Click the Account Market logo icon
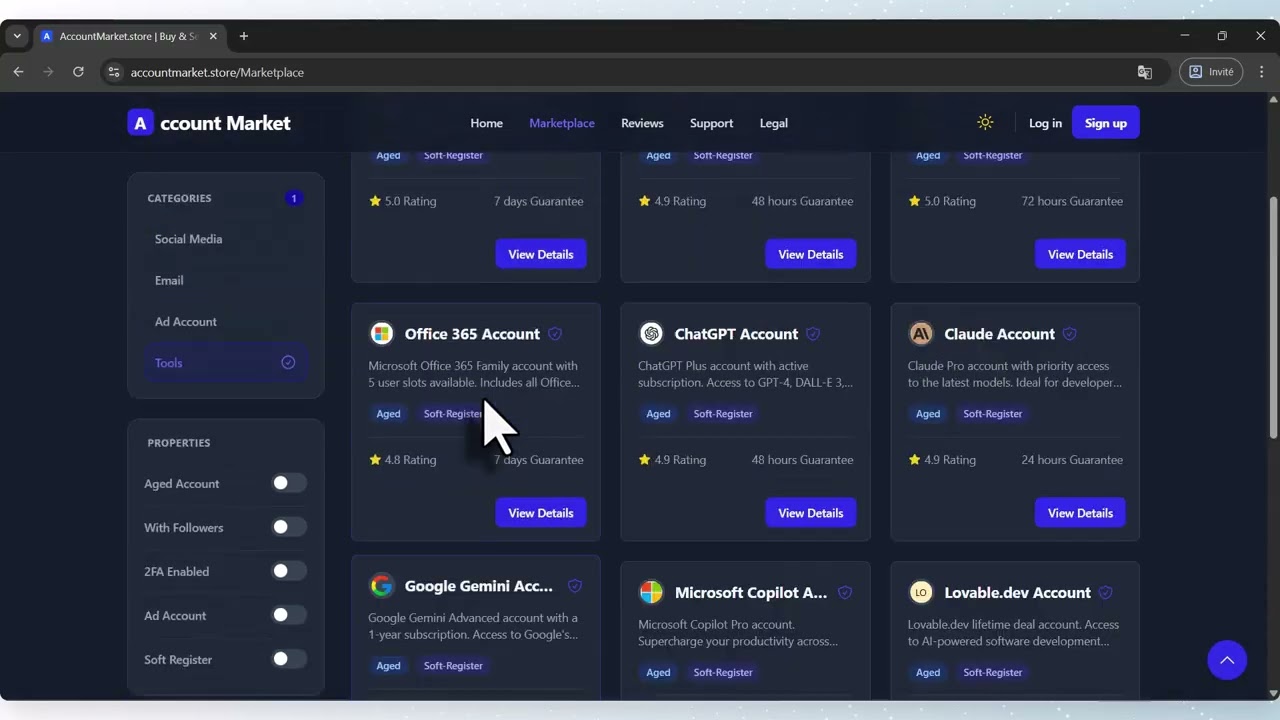 point(140,123)
